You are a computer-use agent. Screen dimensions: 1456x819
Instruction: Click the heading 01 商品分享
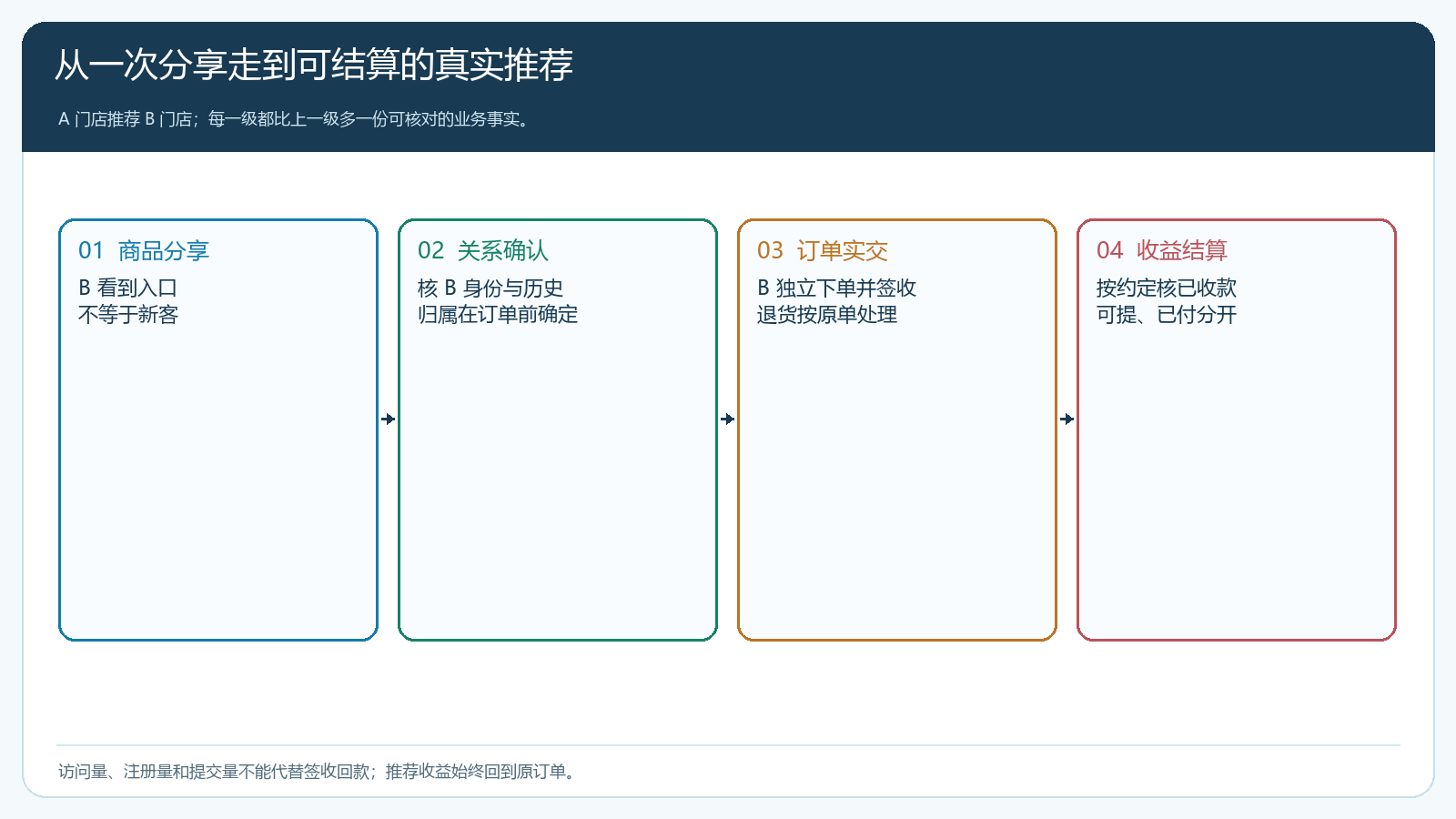pos(144,250)
